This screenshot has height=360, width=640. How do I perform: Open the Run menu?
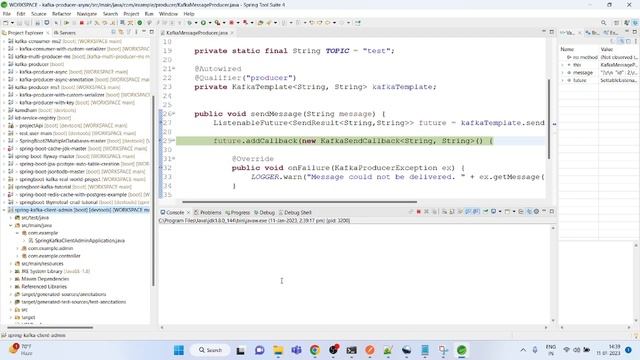tap(149, 14)
